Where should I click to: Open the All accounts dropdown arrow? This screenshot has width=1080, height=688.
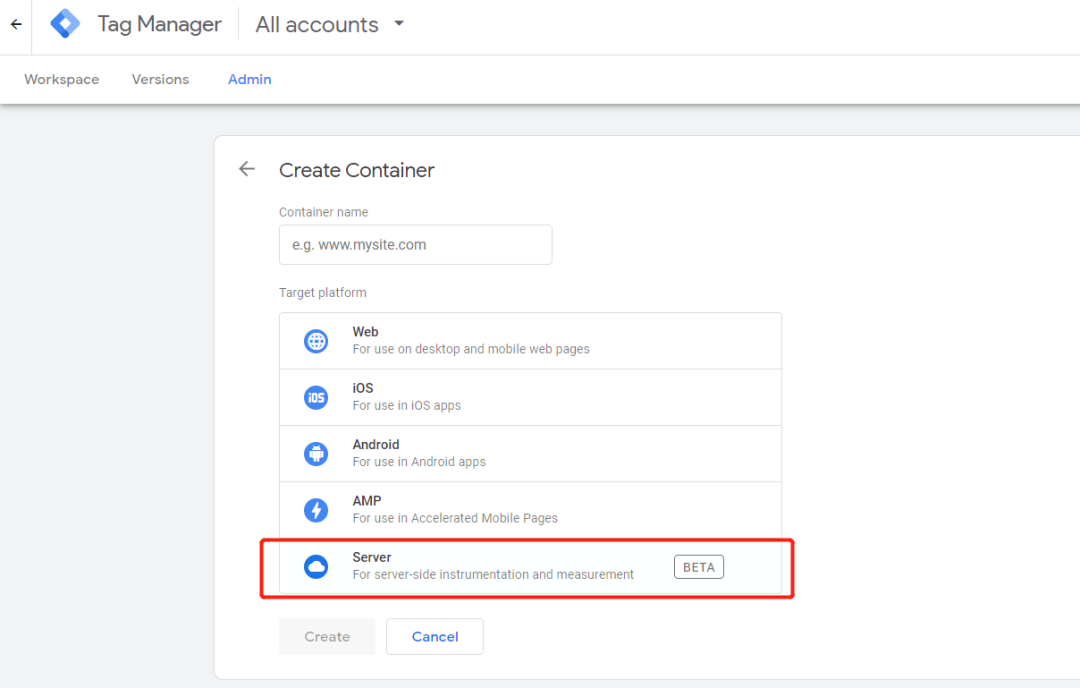pyautogui.click(x=399, y=23)
